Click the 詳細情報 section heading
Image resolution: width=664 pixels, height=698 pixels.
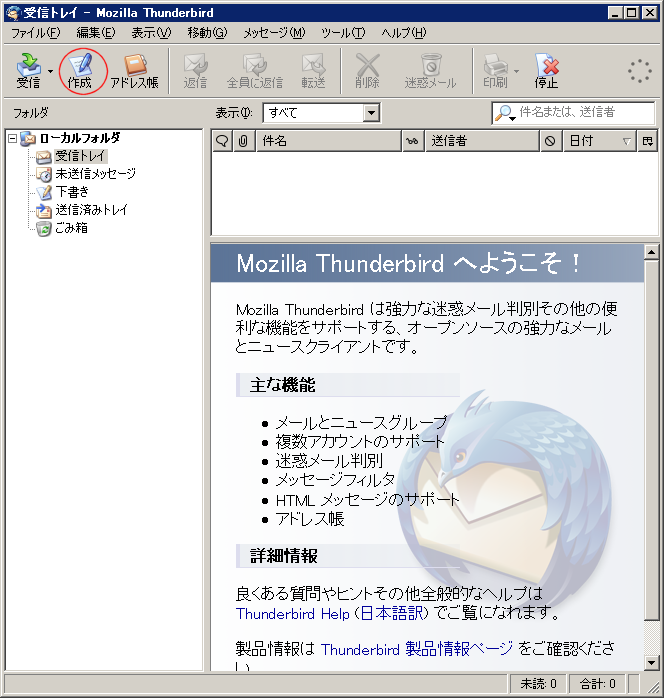tap(283, 556)
